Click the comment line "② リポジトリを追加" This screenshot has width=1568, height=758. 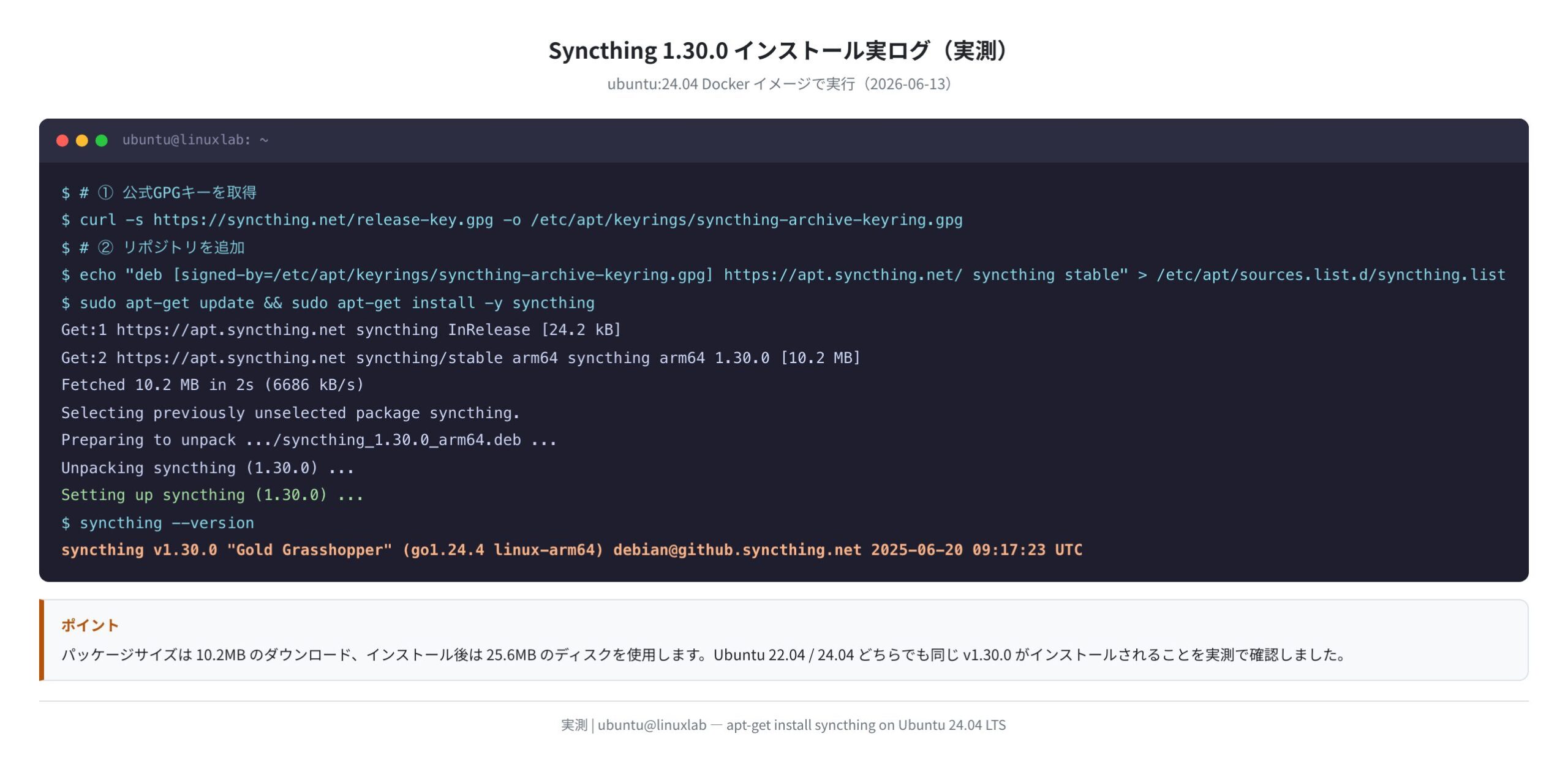tap(153, 247)
